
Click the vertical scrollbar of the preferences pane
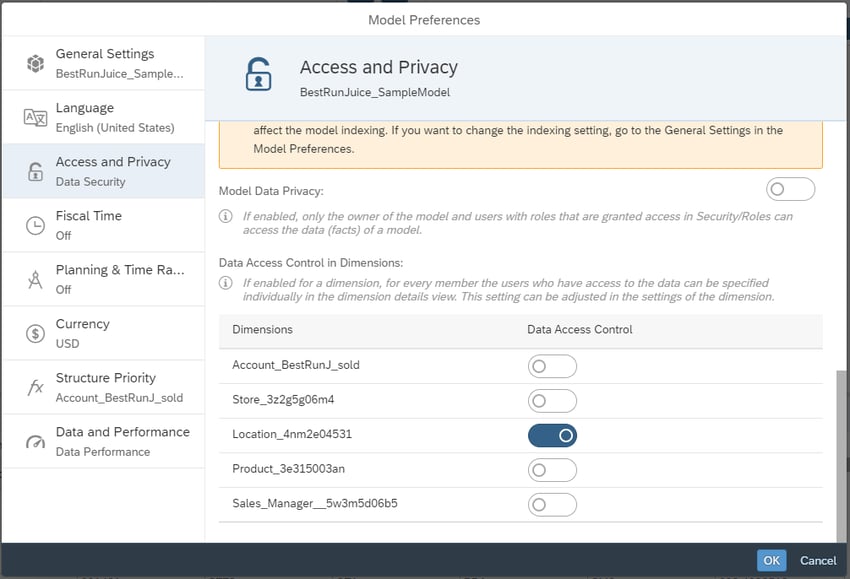coord(841,455)
